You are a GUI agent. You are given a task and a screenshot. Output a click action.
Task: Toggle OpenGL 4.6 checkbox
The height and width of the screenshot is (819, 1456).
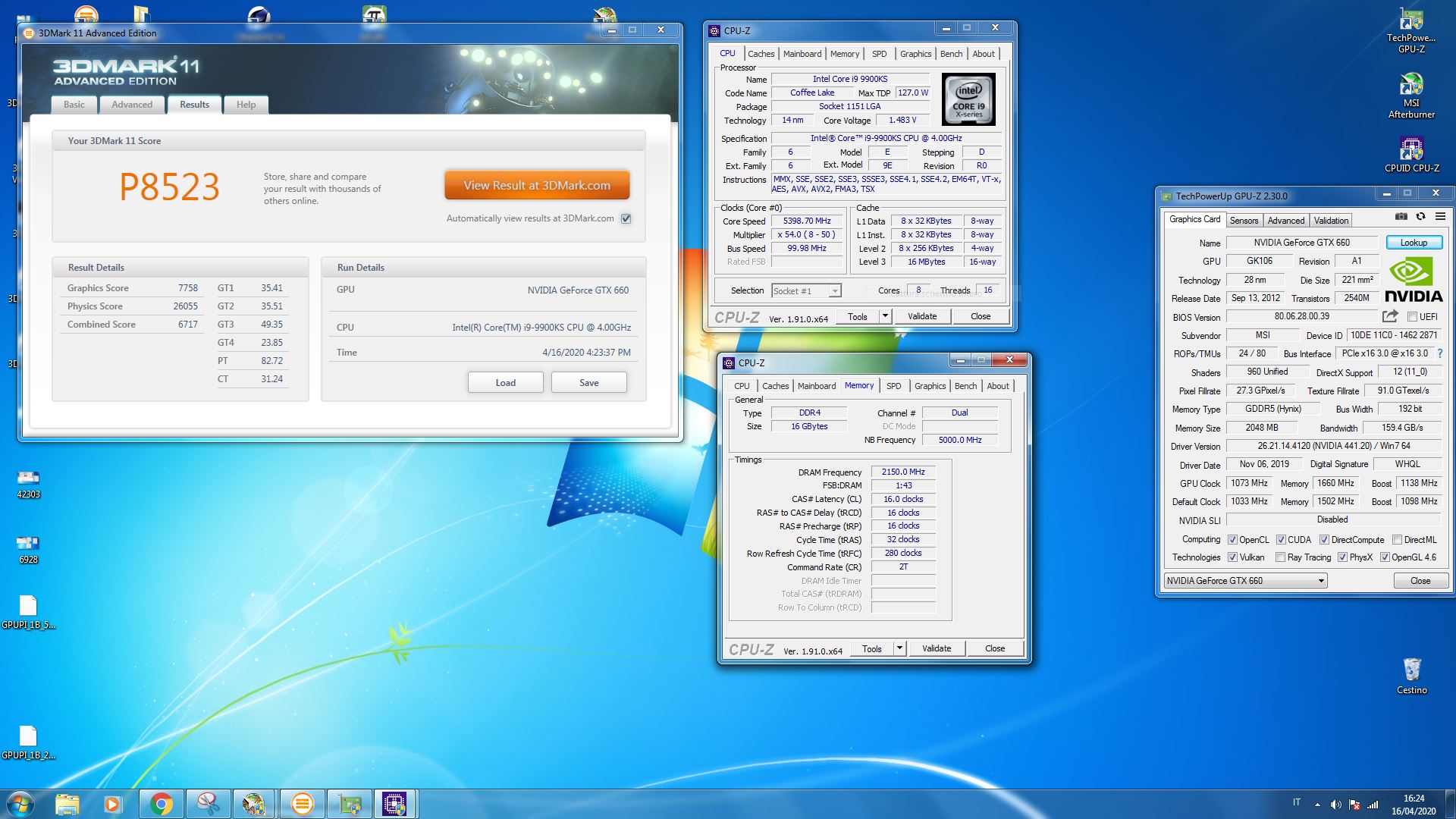(1385, 557)
